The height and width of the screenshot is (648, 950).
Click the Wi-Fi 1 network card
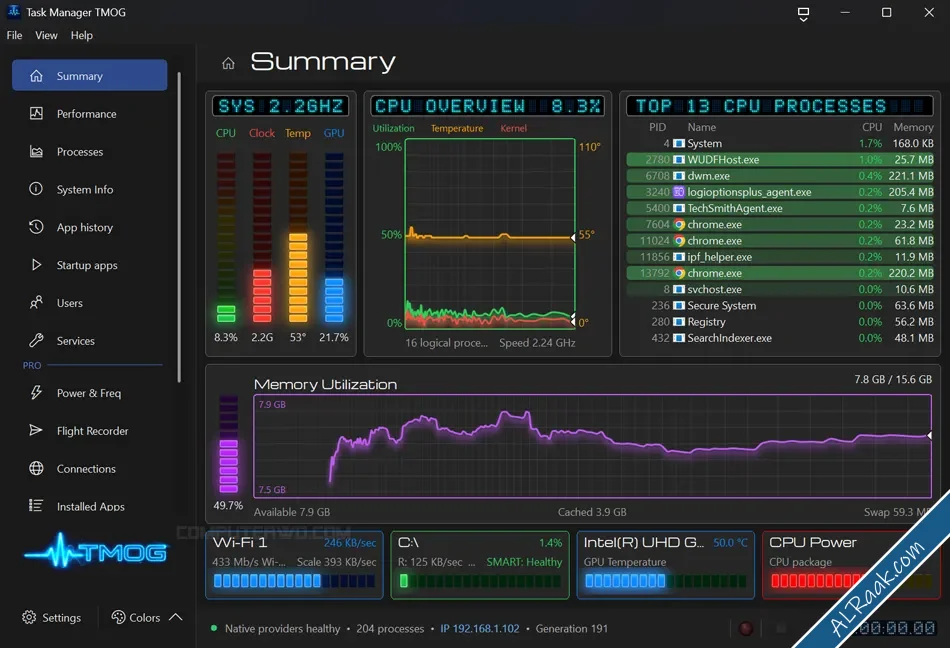coord(294,565)
